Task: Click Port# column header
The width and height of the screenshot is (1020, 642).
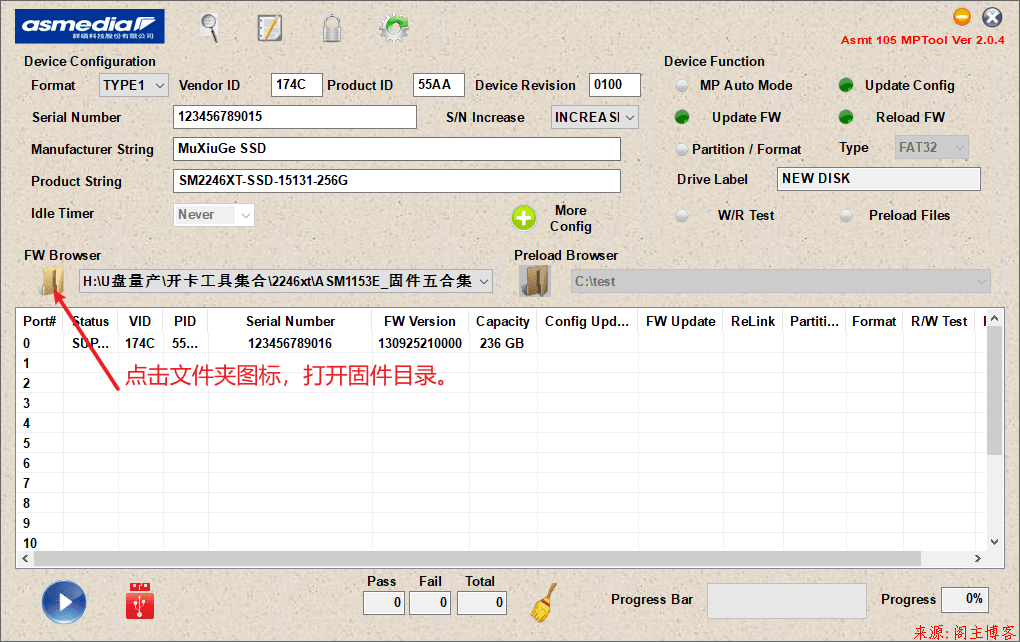Action: [x=40, y=321]
